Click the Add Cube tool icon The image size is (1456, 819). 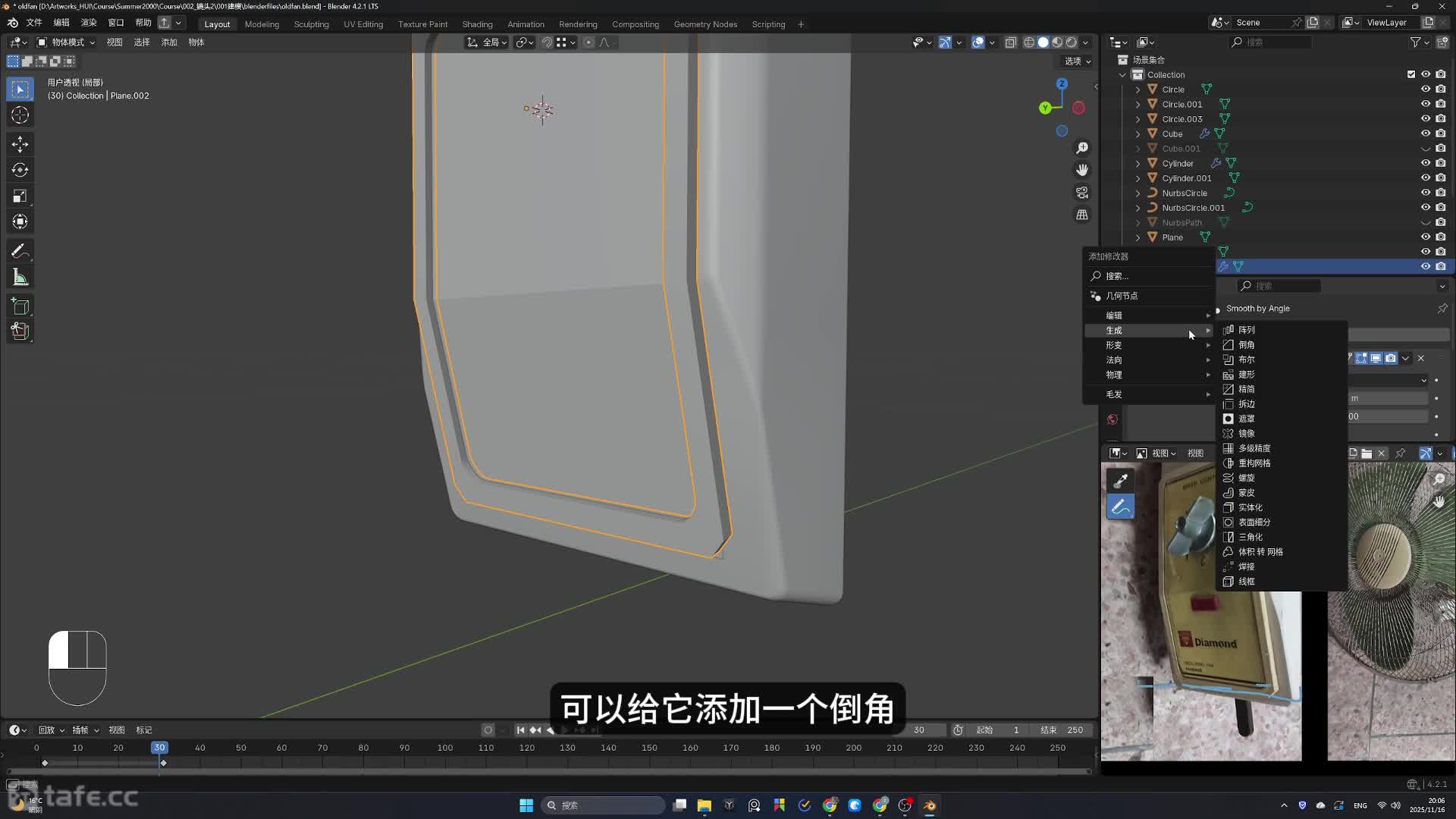(x=20, y=306)
